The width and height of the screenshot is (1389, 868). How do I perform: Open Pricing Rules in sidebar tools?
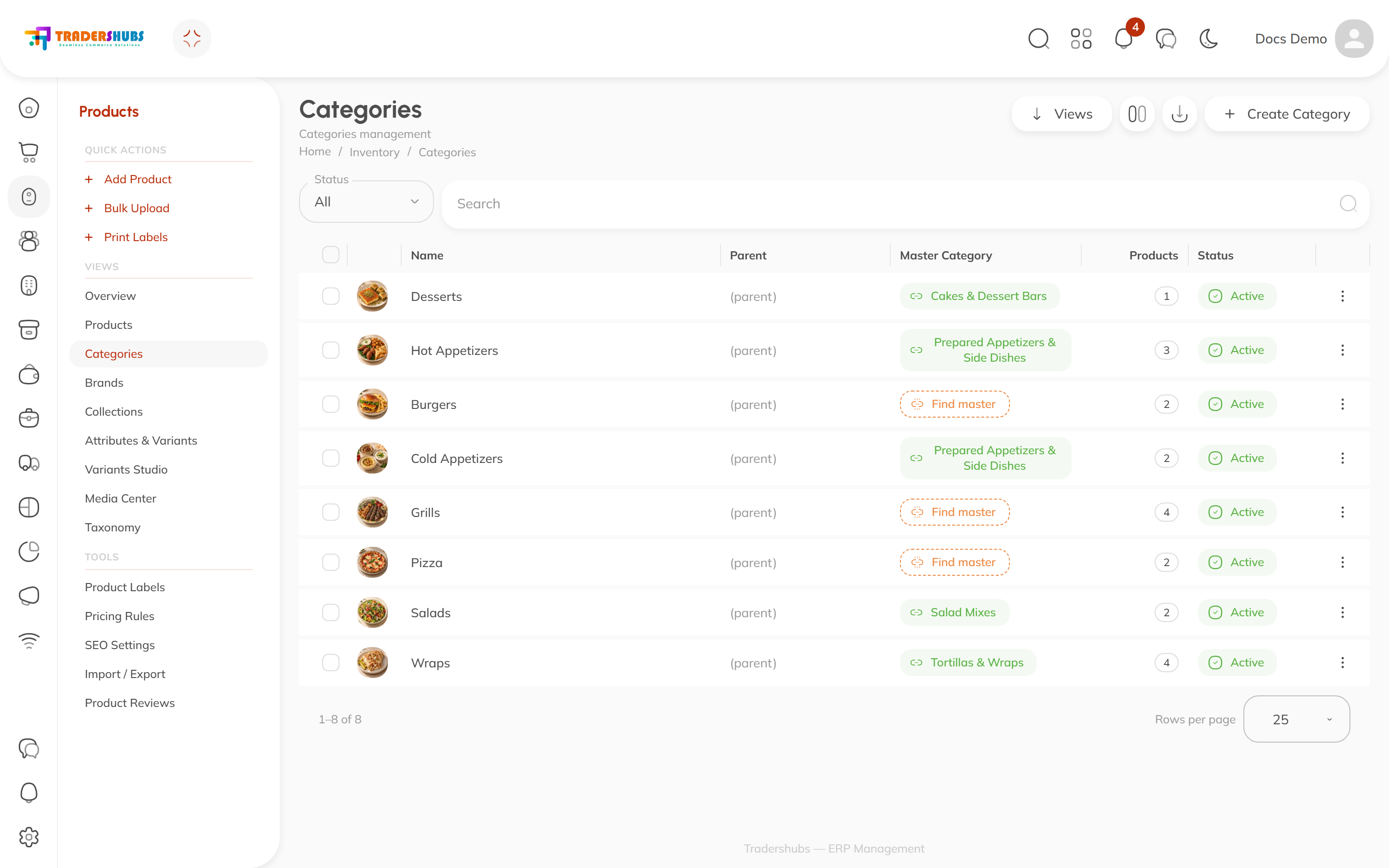coord(120,616)
